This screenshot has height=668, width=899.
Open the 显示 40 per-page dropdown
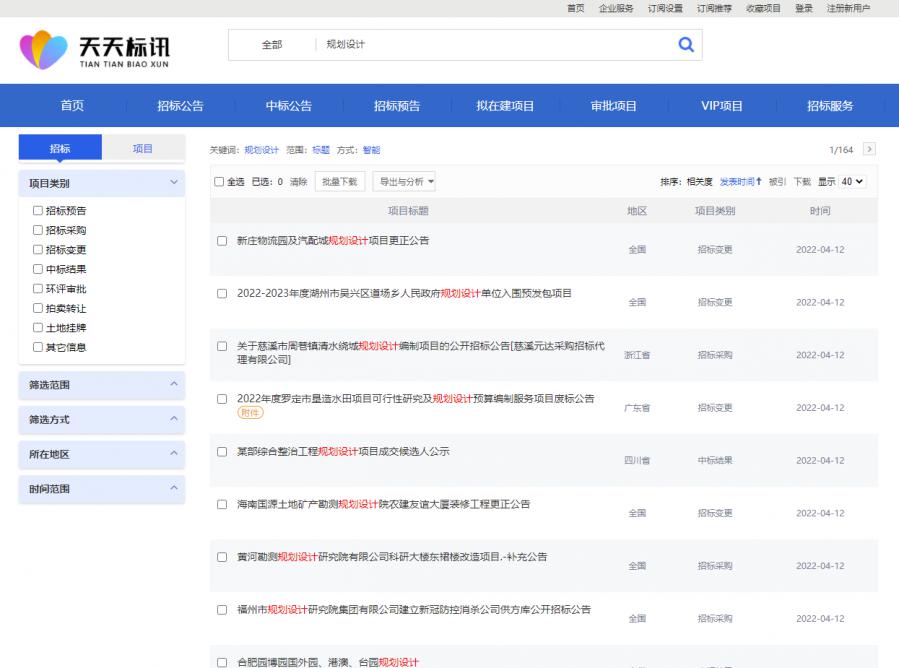click(852, 181)
